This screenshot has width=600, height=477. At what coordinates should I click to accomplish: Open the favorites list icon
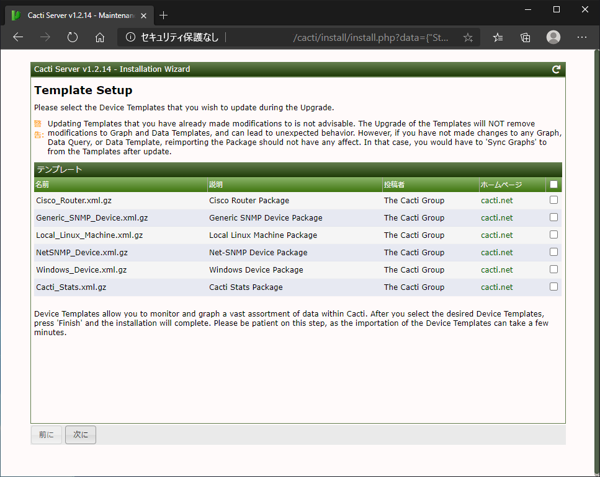[498, 37]
